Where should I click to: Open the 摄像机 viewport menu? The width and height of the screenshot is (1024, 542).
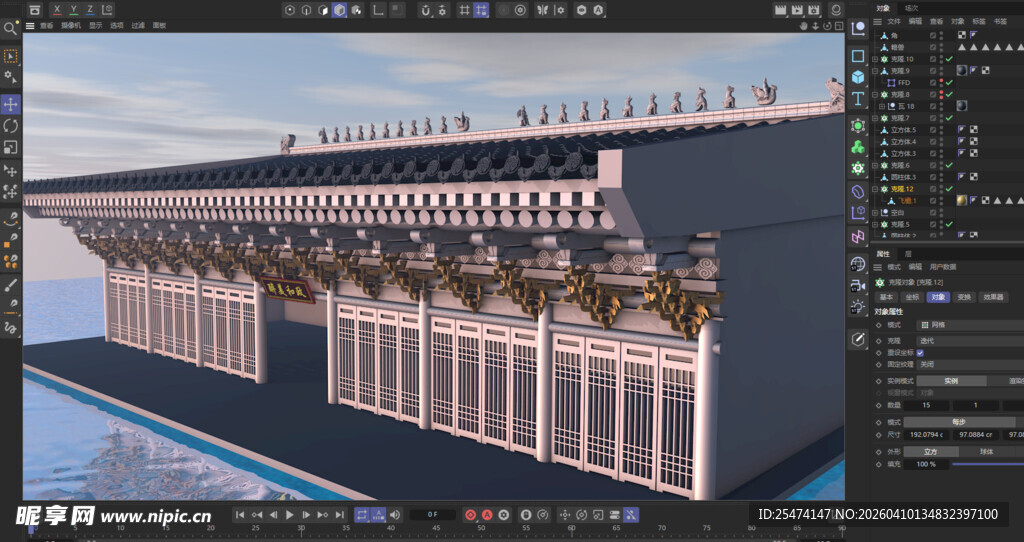pyautogui.click(x=71, y=25)
